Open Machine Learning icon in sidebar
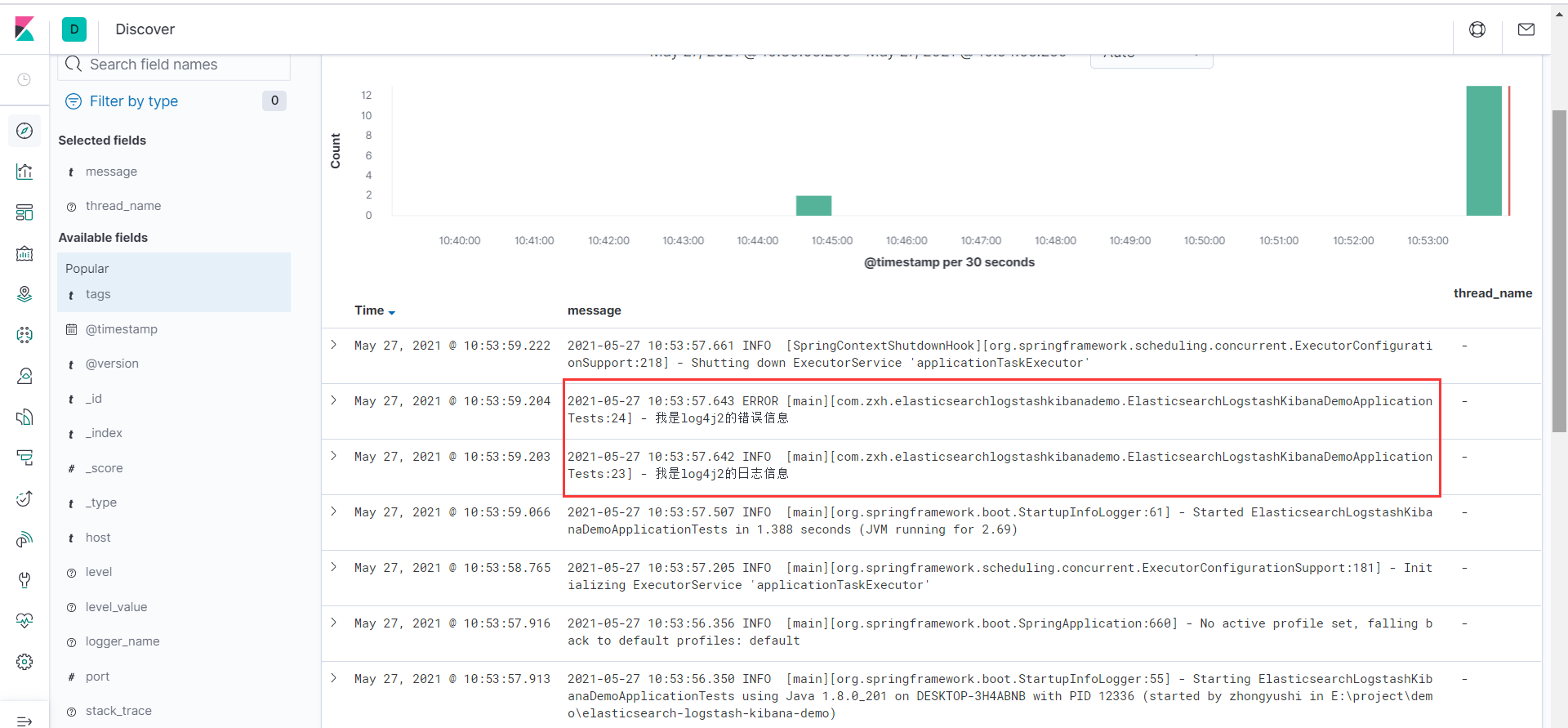This screenshot has height=728, width=1568. click(24, 335)
